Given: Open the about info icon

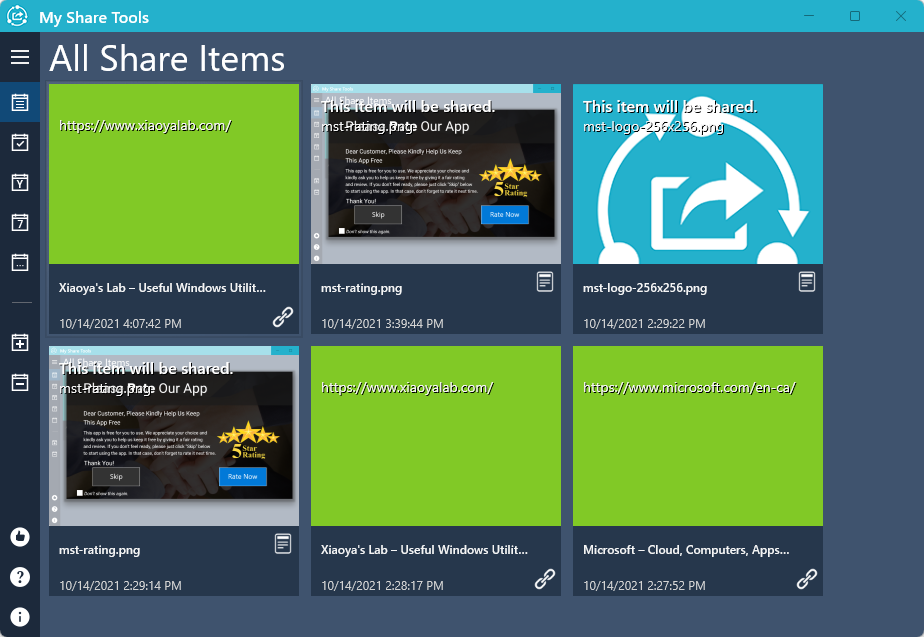Looking at the screenshot, I should tap(20, 617).
